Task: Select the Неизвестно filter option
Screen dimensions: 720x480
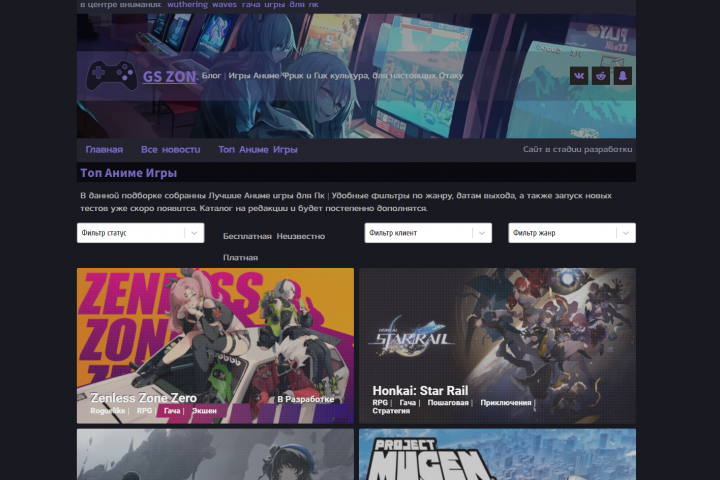Action: point(301,236)
